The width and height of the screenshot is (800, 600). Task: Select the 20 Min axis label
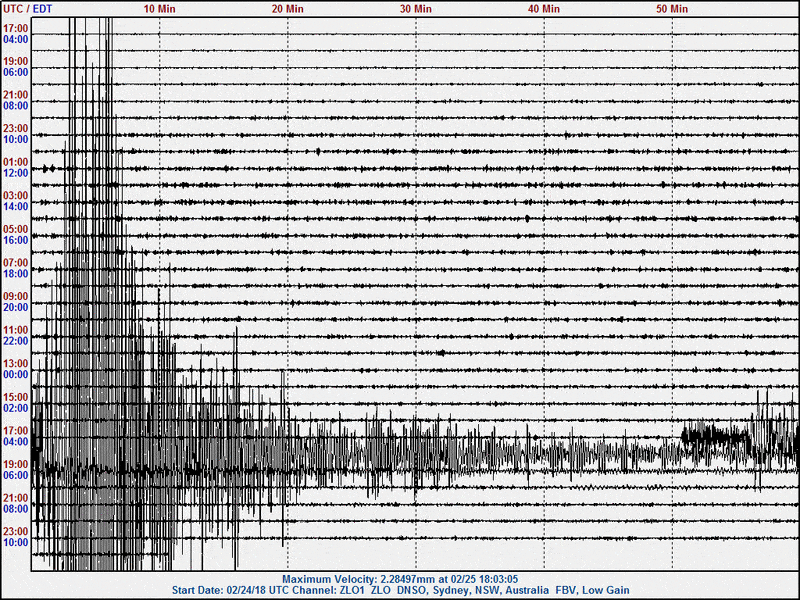pos(287,9)
